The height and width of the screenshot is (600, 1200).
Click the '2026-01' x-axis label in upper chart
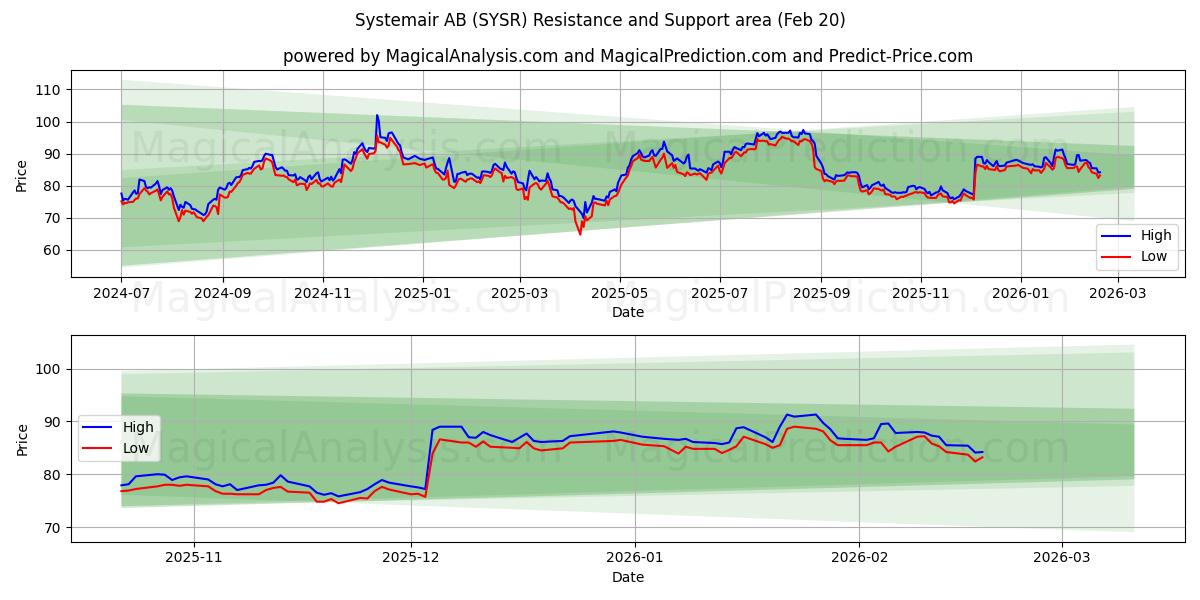click(x=1021, y=295)
